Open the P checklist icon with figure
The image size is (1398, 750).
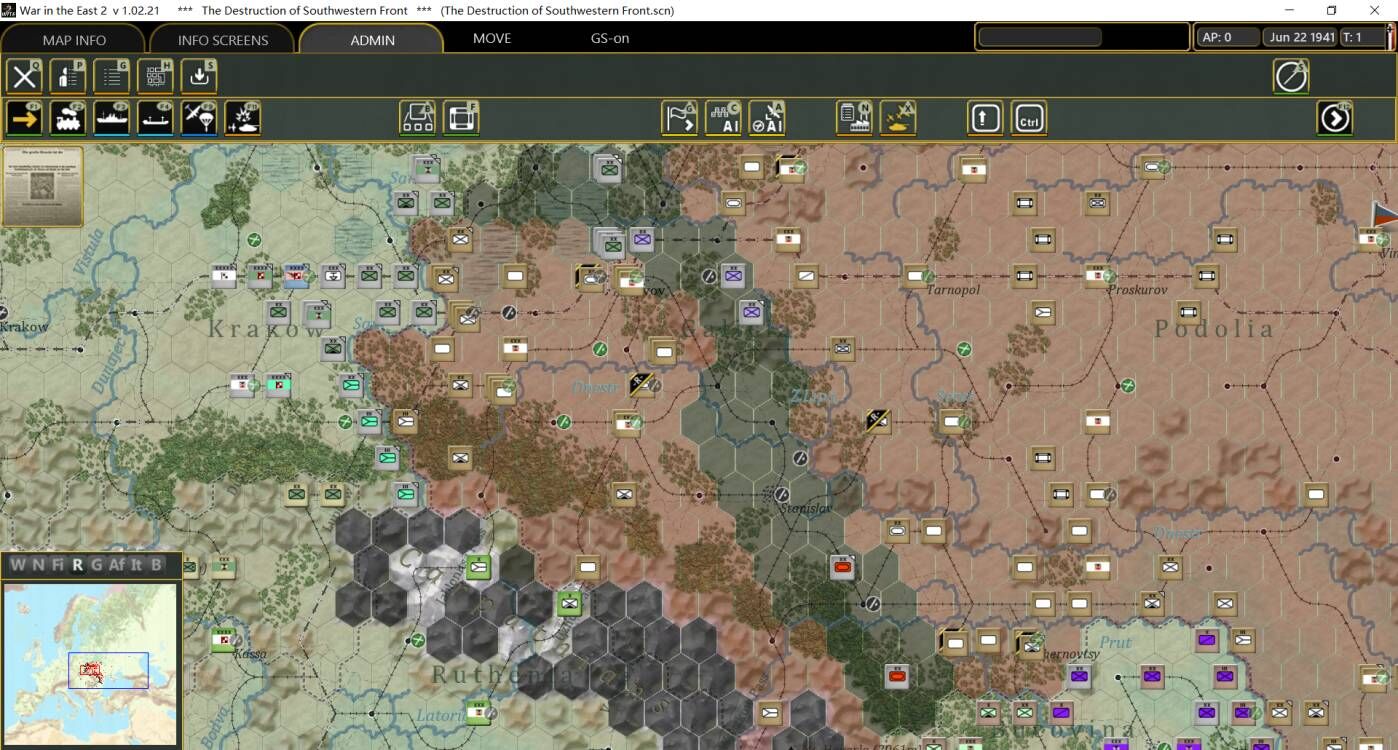[68, 76]
